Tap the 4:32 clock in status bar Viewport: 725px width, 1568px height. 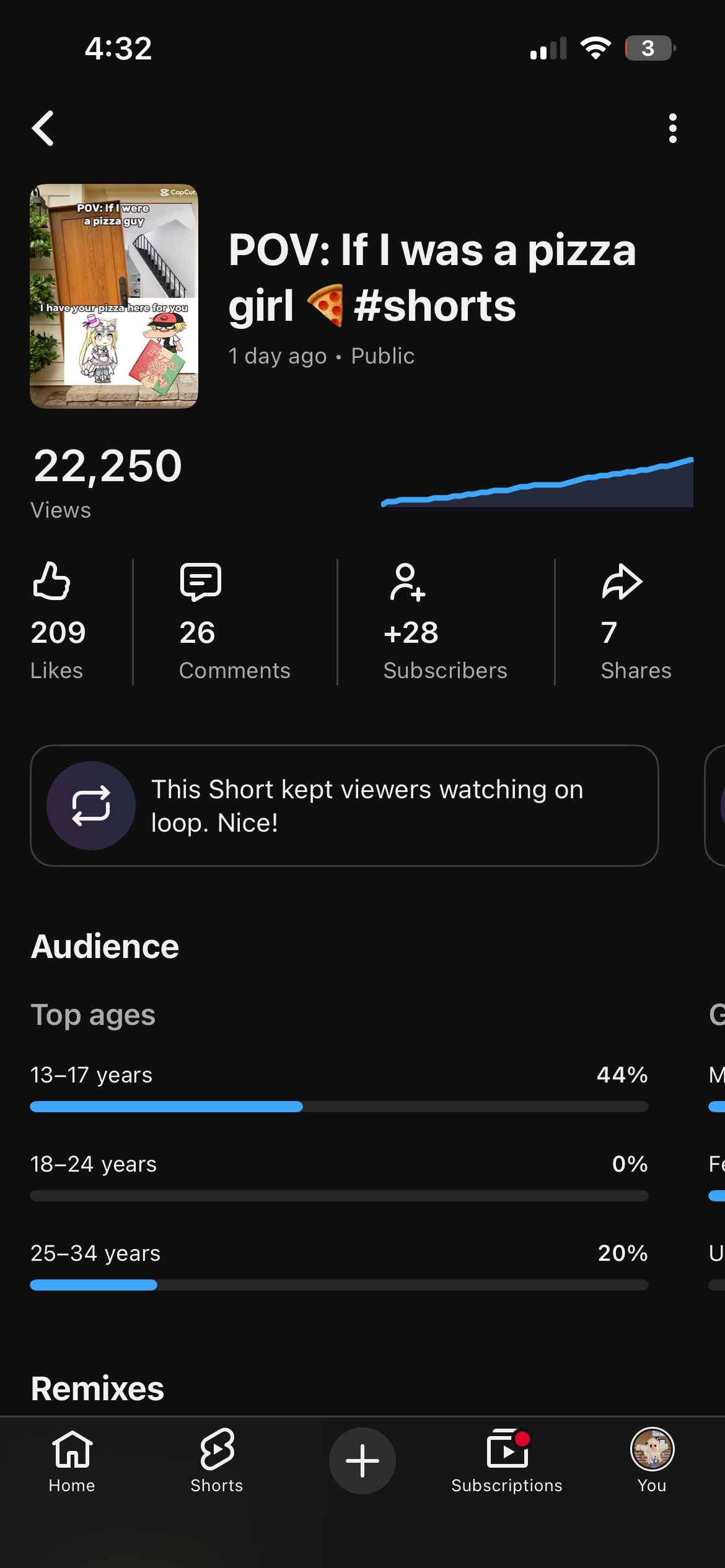(x=118, y=48)
